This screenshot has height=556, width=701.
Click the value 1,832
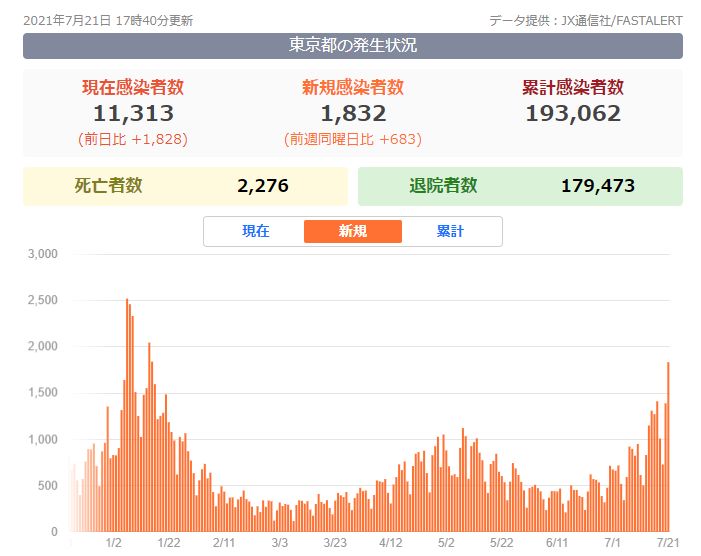[x=353, y=114]
